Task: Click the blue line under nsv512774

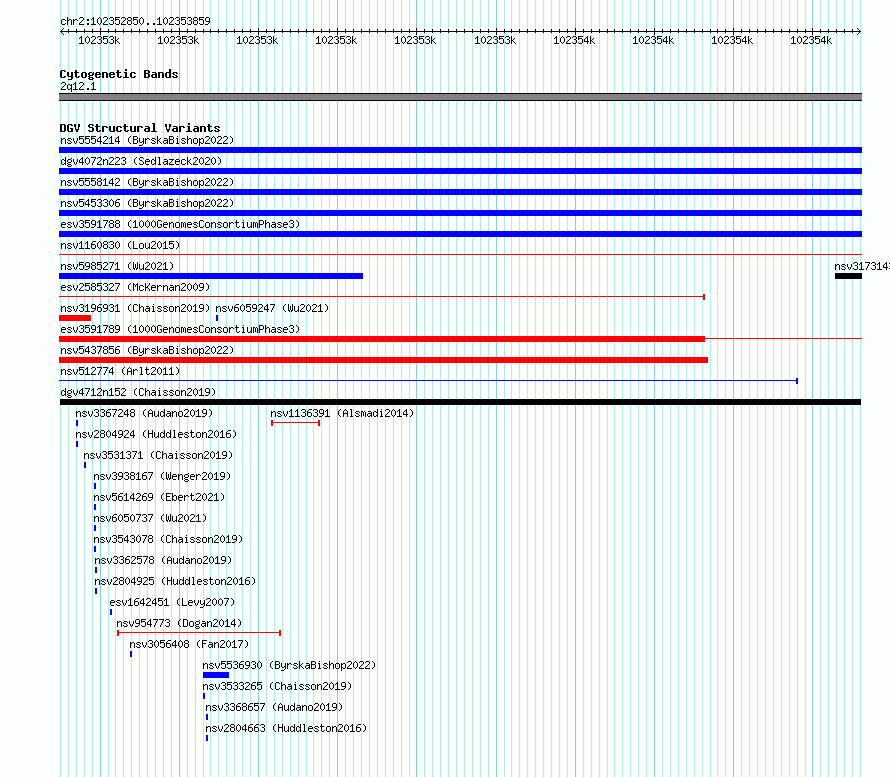Action: click(429, 381)
